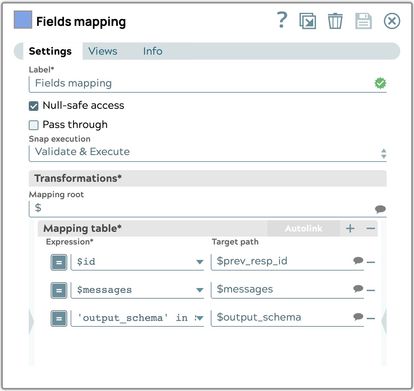
Task: Click the Autolink button
Action: [303, 228]
